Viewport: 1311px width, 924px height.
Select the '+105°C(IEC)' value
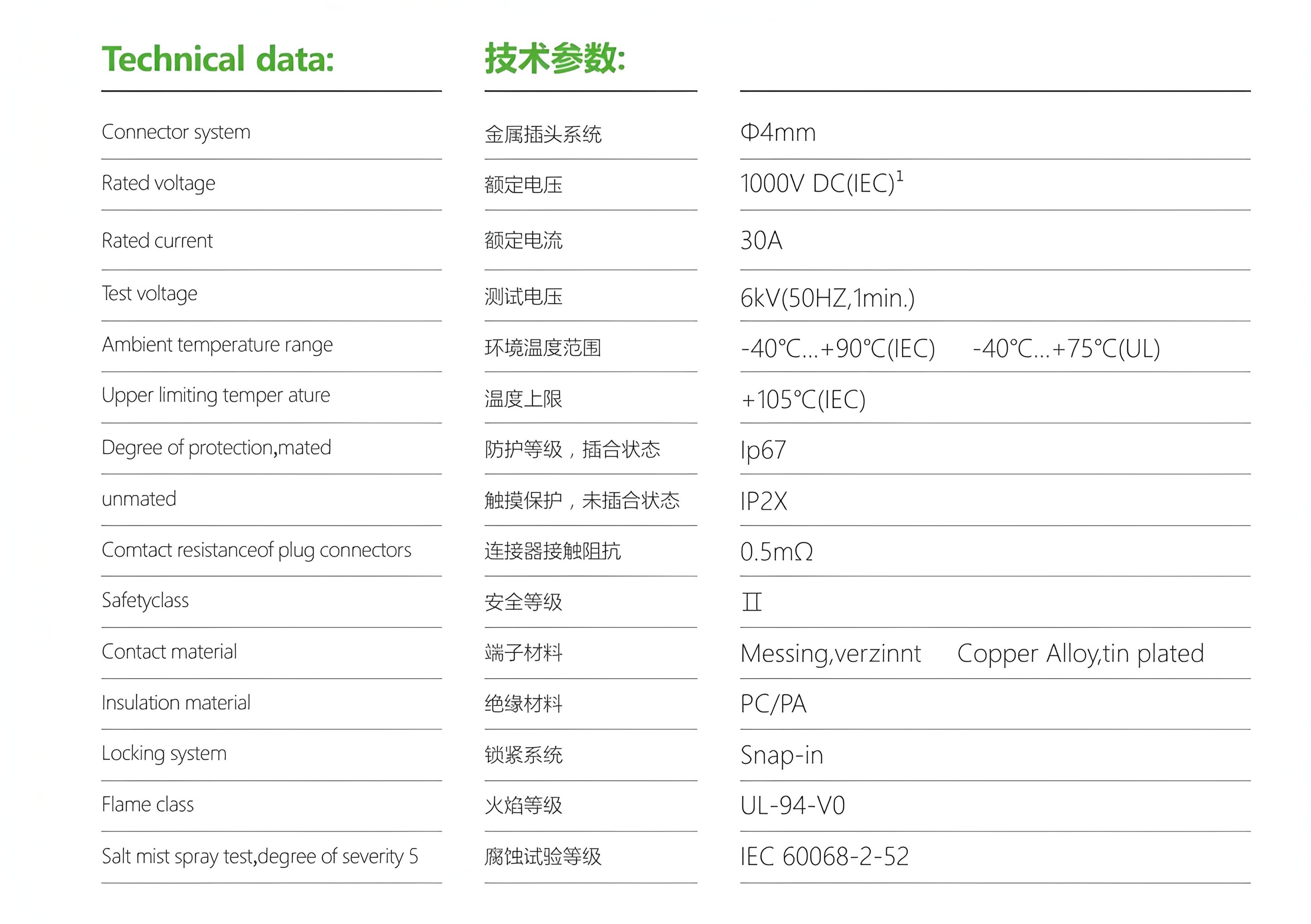click(x=804, y=400)
